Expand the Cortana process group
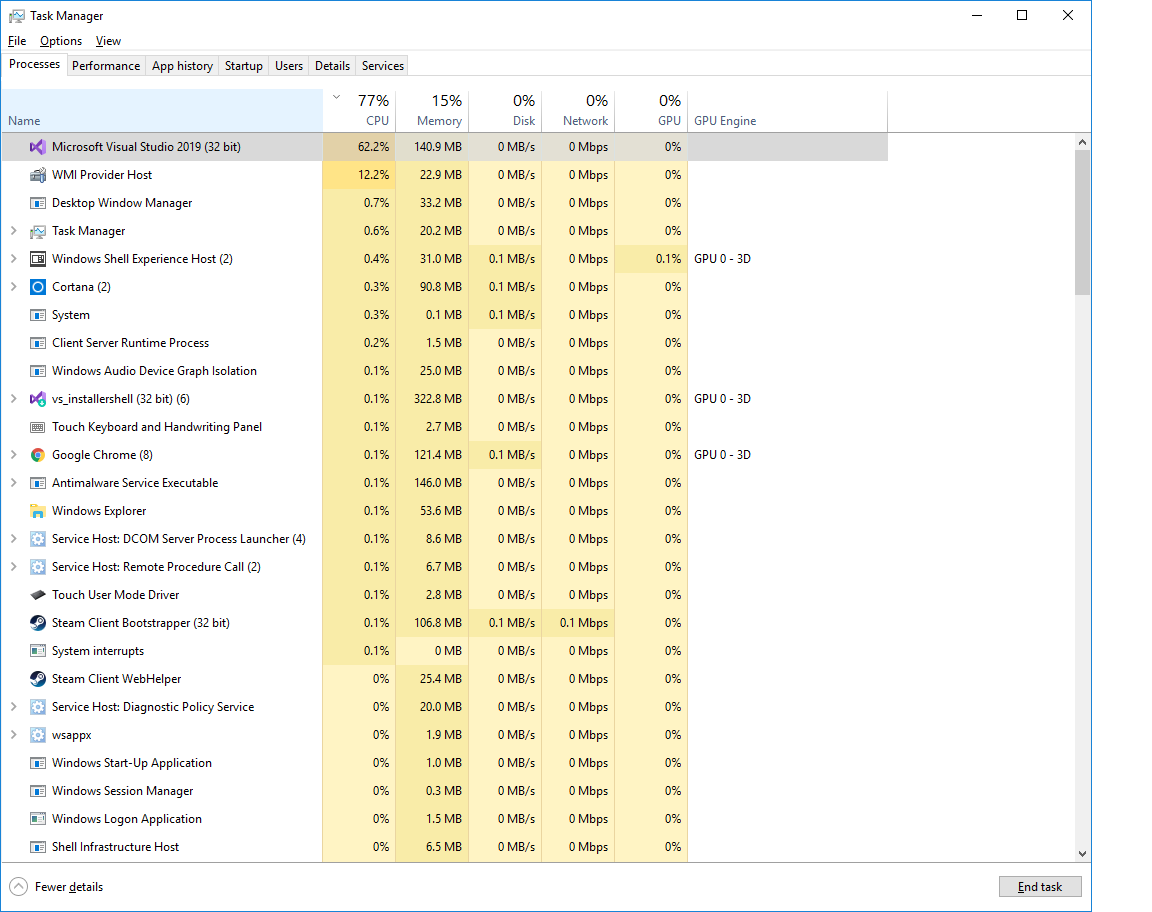This screenshot has width=1152, height=912. 13,287
